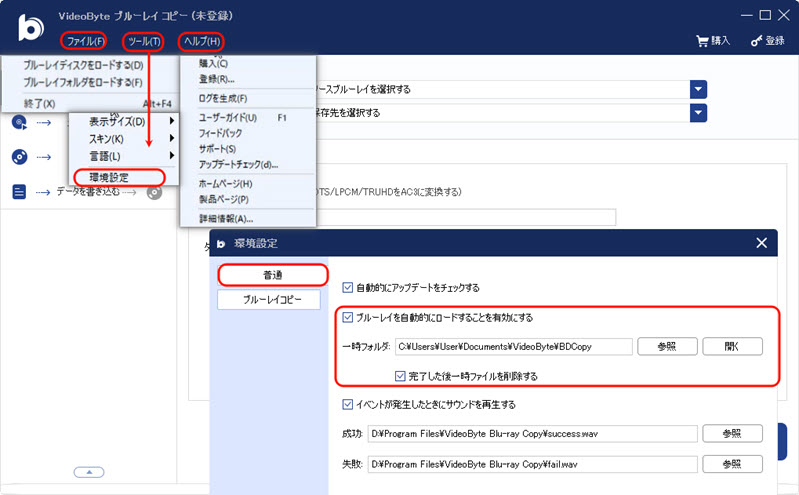The height and width of the screenshot is (495, 799).
Task: Open the ファイル(F) menu
Action: (x=84, y=41)
